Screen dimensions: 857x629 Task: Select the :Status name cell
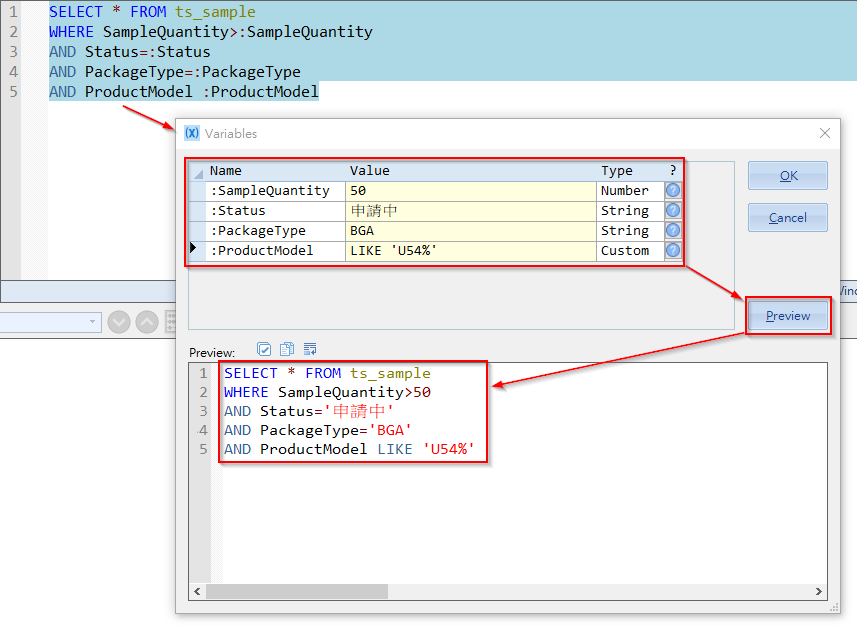point(276,210)
